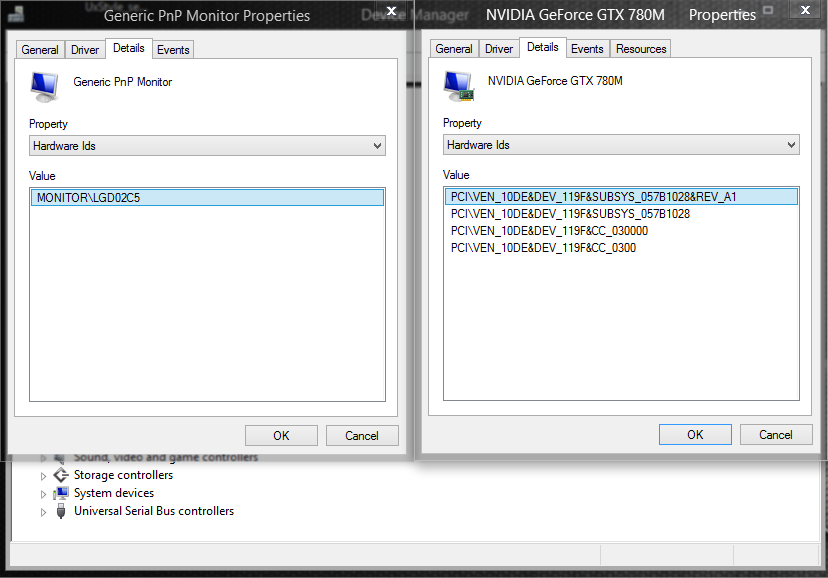Image resolution: width=828 pixels, height=578 pixels.
Task: Click the Generic PnP Monitor Properties title bar icon
Action: click(15, 14)
